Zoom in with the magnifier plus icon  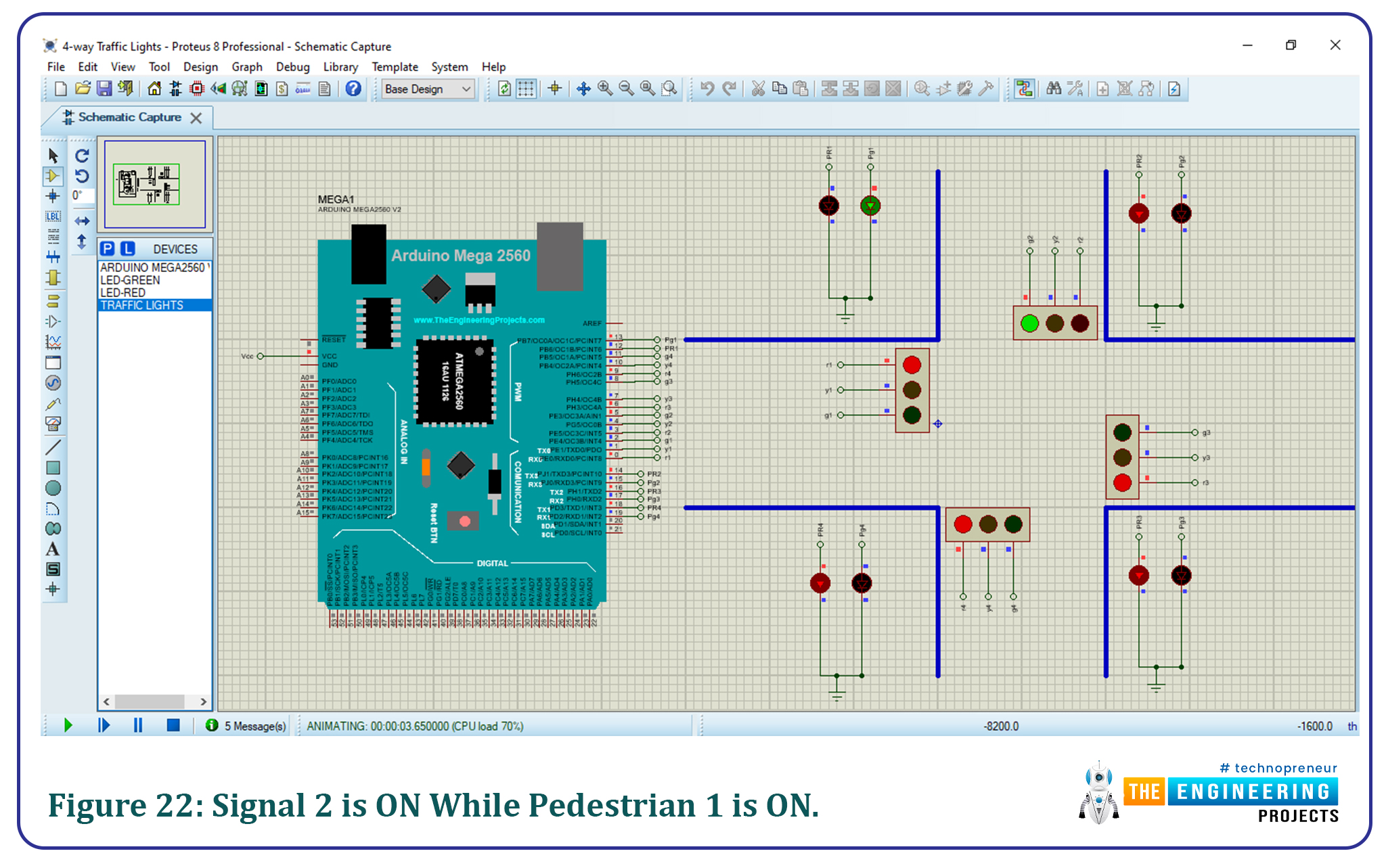point(605,89)
